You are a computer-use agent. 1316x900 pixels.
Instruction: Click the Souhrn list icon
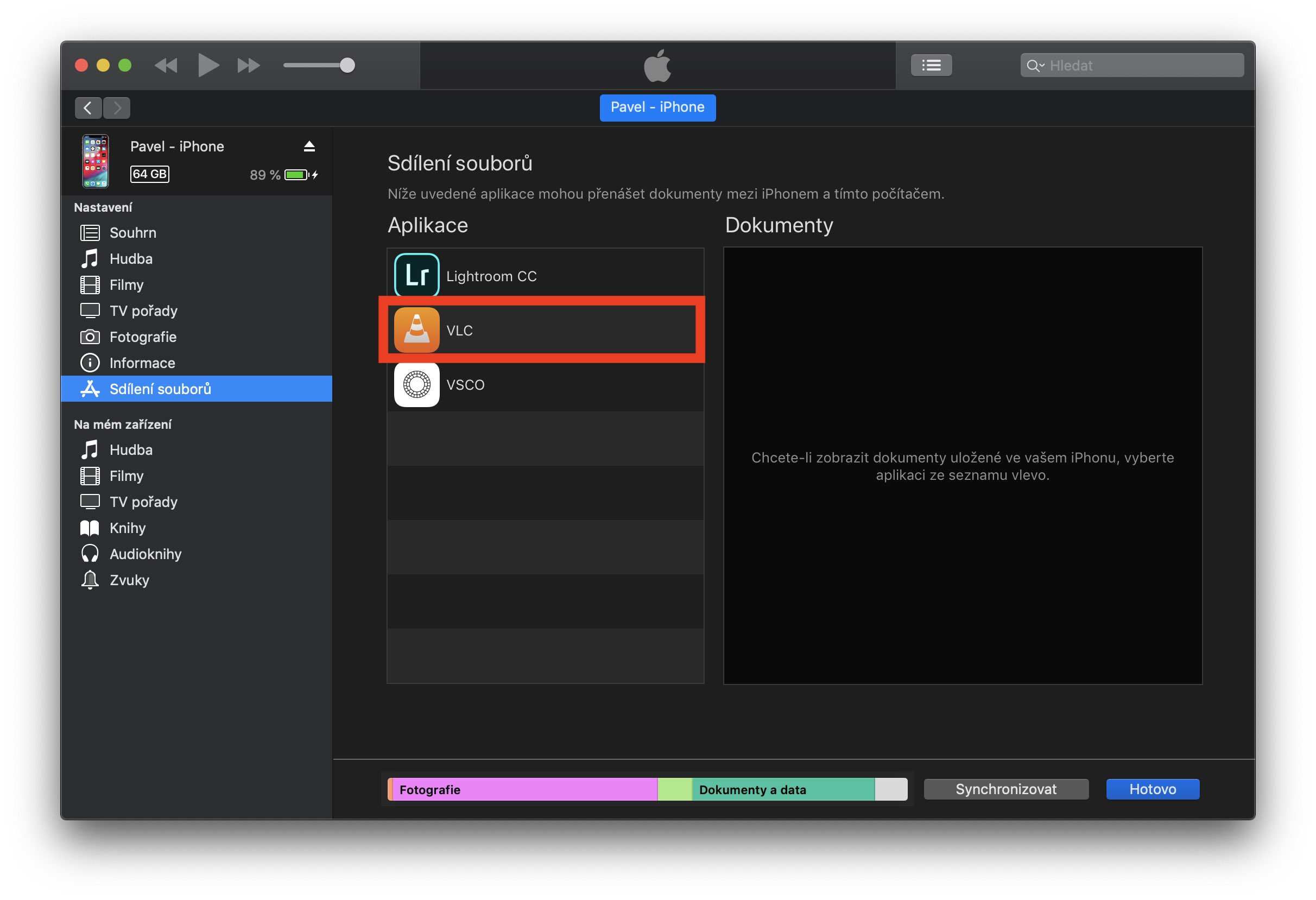90,233
